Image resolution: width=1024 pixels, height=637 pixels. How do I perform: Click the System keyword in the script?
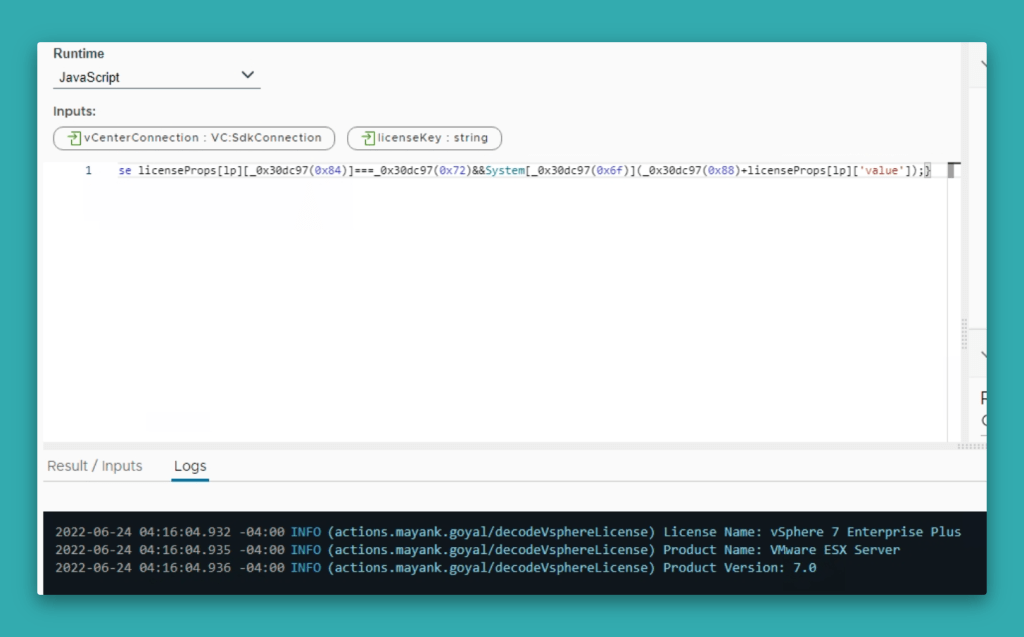coord(504,171)
